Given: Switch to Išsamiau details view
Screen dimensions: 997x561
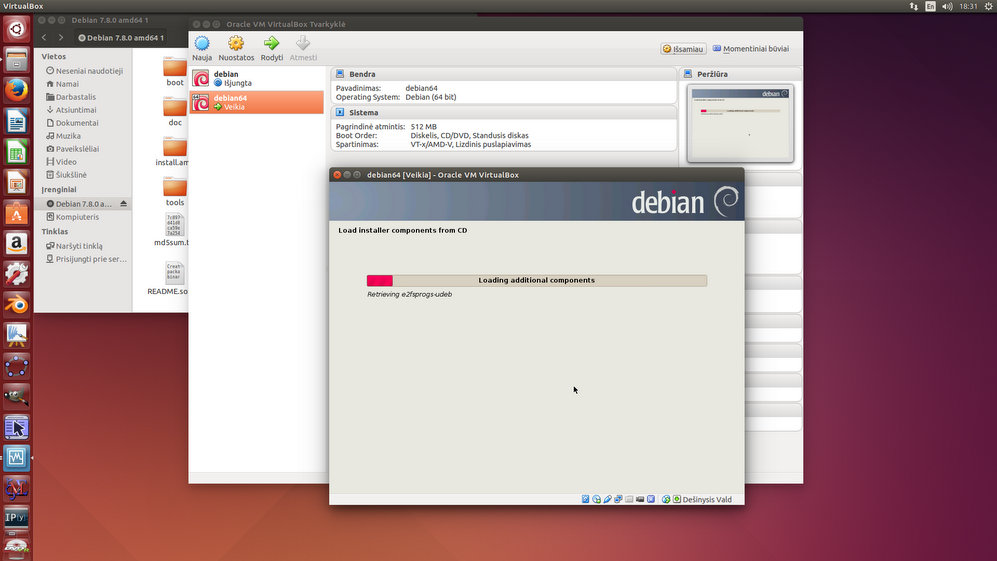Looking at the screenshot, I should coord(684,48).
